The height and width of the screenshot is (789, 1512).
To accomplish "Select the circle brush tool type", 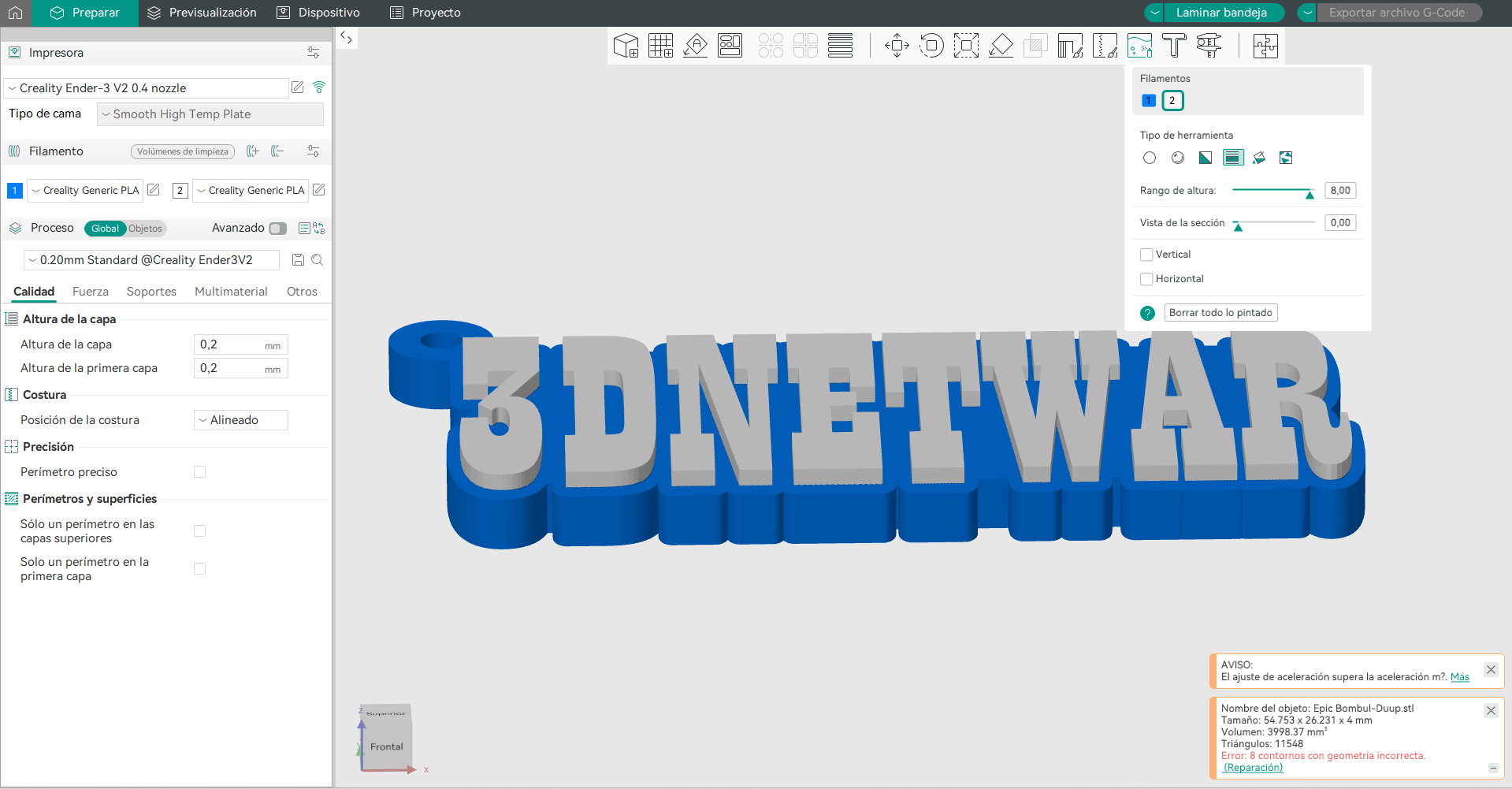I will [x=1150, y=158].
